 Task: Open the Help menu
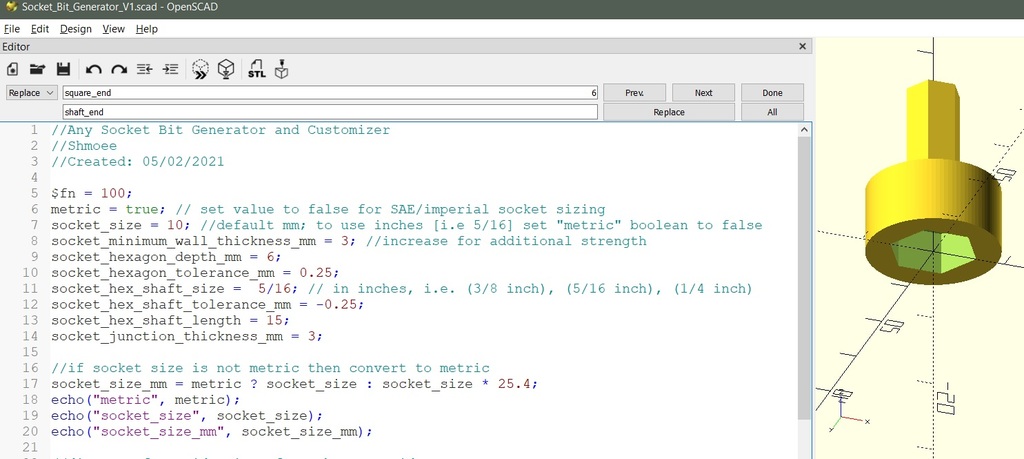pos(147,29)
